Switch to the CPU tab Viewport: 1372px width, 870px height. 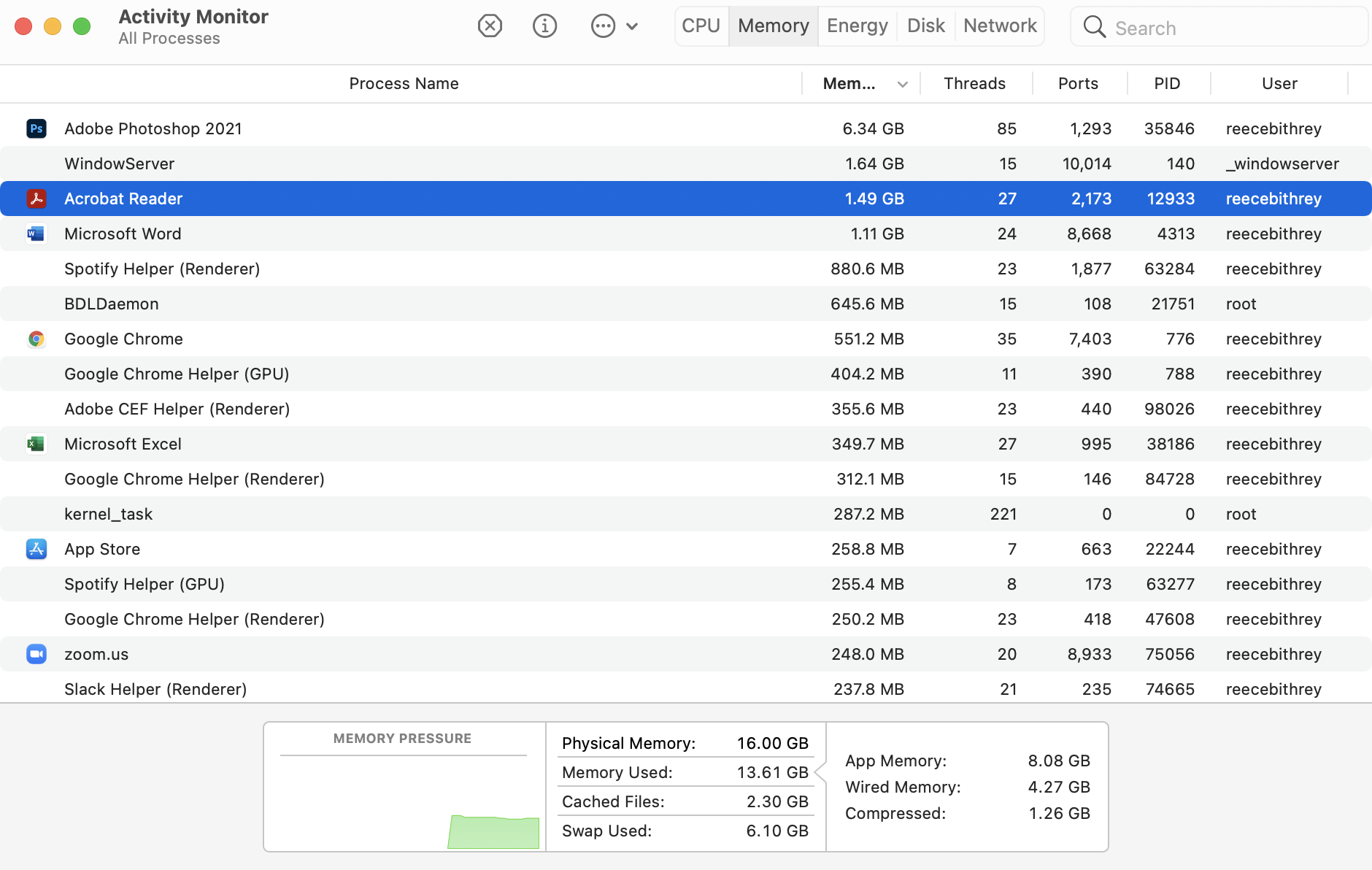tap(701, 26)
